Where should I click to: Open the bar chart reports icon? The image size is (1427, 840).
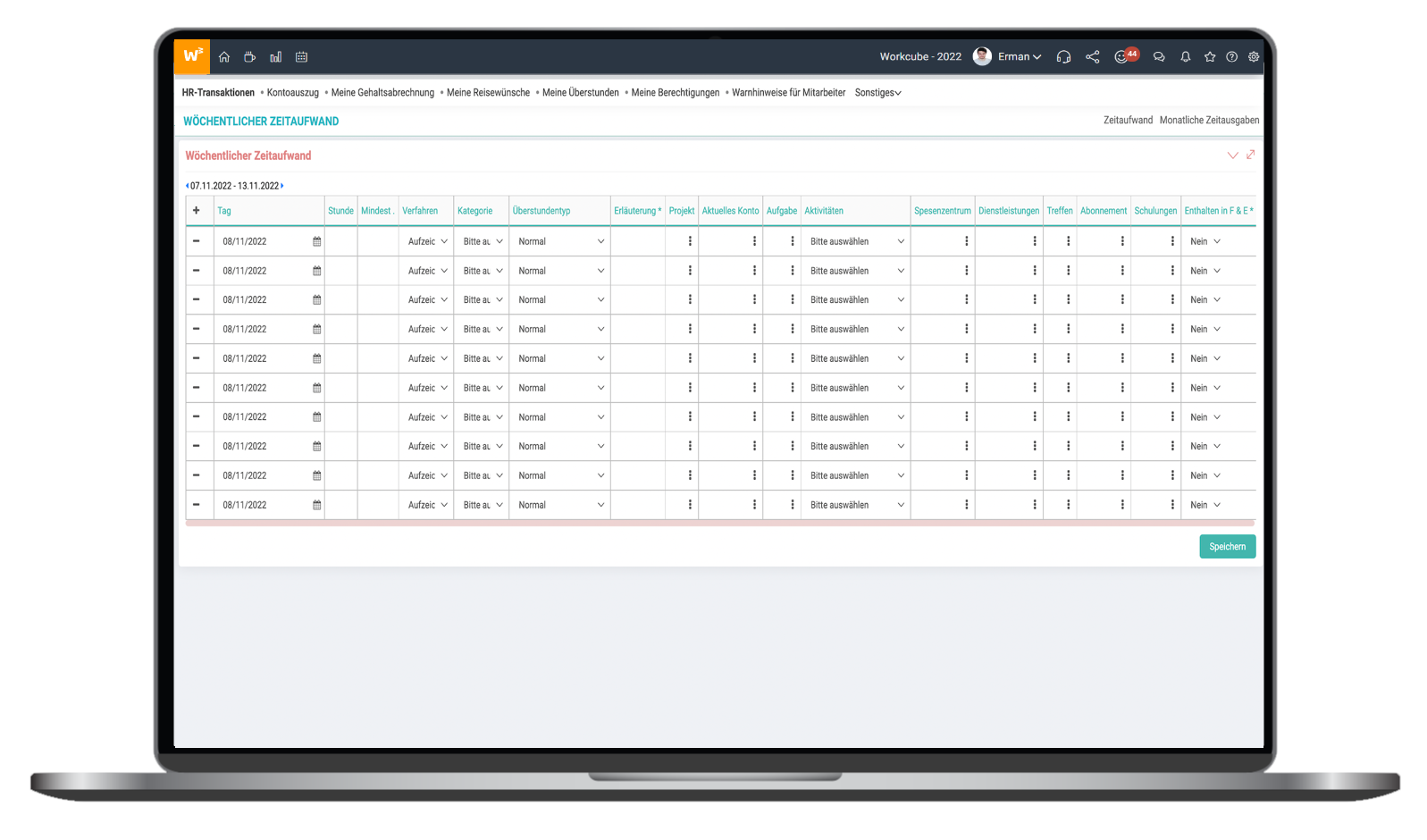pos(276,57)
